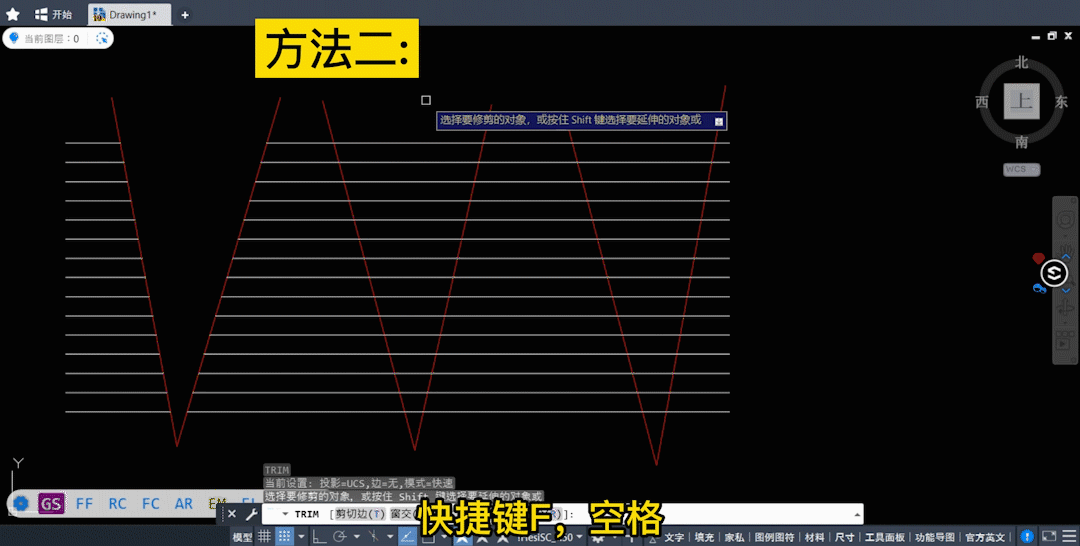Screen dimensions: 1080x546
Task: Expand command line history arrow at right end
Action: point(857,514)
